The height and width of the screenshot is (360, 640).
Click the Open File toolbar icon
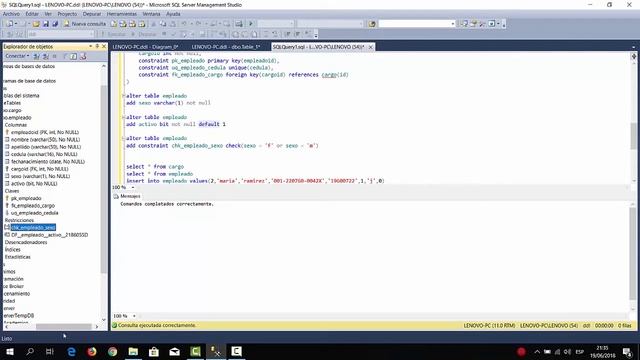pyautogui.click(x=36, y=24)
